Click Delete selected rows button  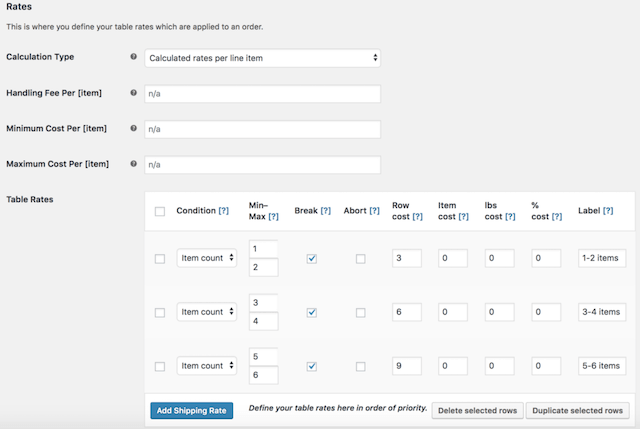click(x=476, y=410)
